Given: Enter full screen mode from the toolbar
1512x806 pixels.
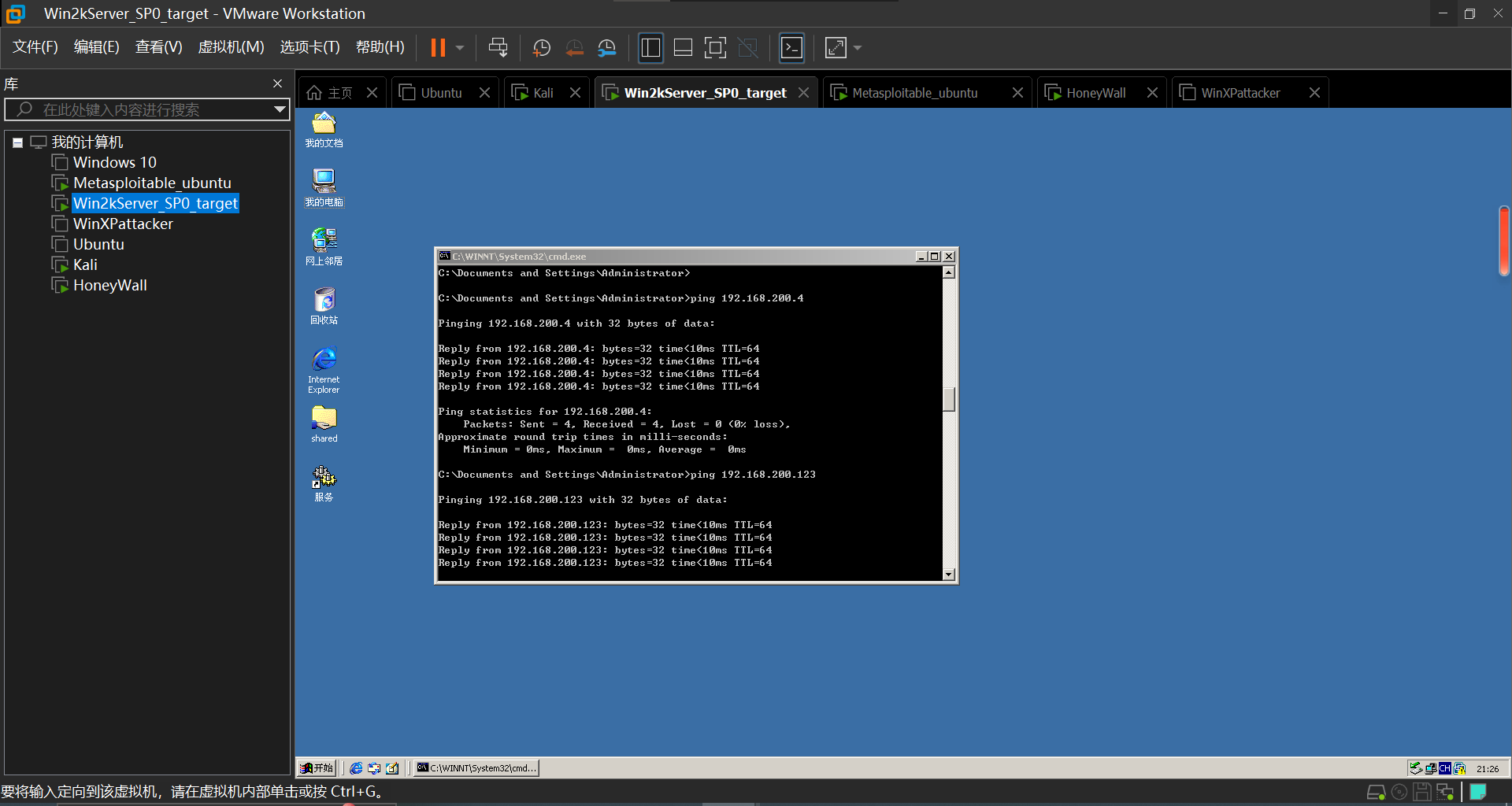Looking at the screenshot, I should click(715, 48).
